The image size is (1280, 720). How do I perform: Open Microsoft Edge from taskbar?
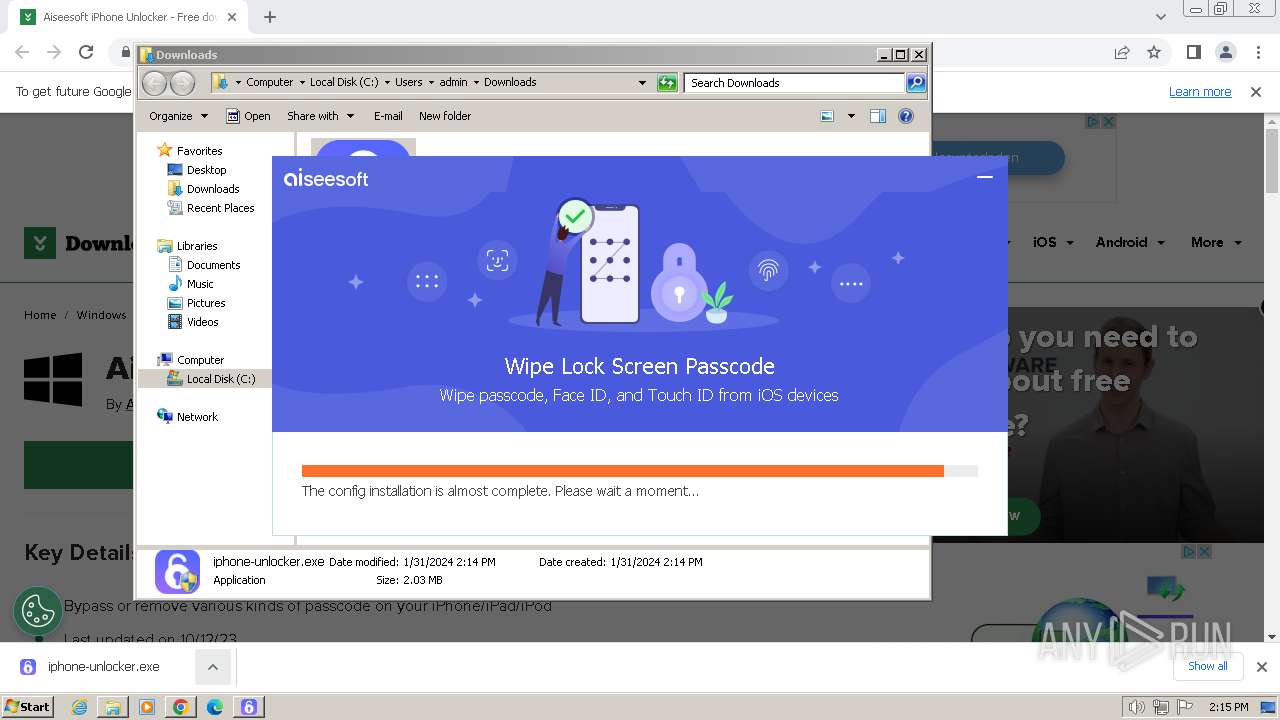[x=215, y=707]
